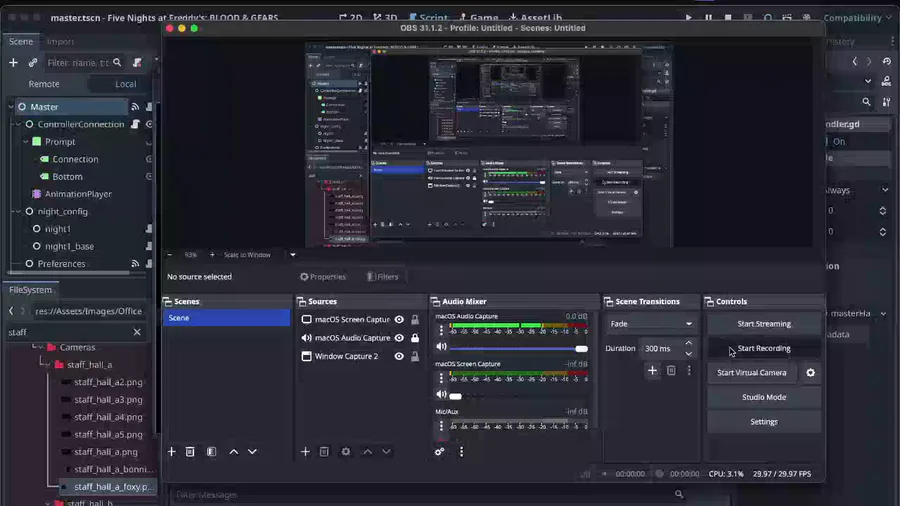Image resolution: width=900 pixels, height=506 pixels.
Task: Click the Filter nodes search field in Godot
Action: pos(84,63)
